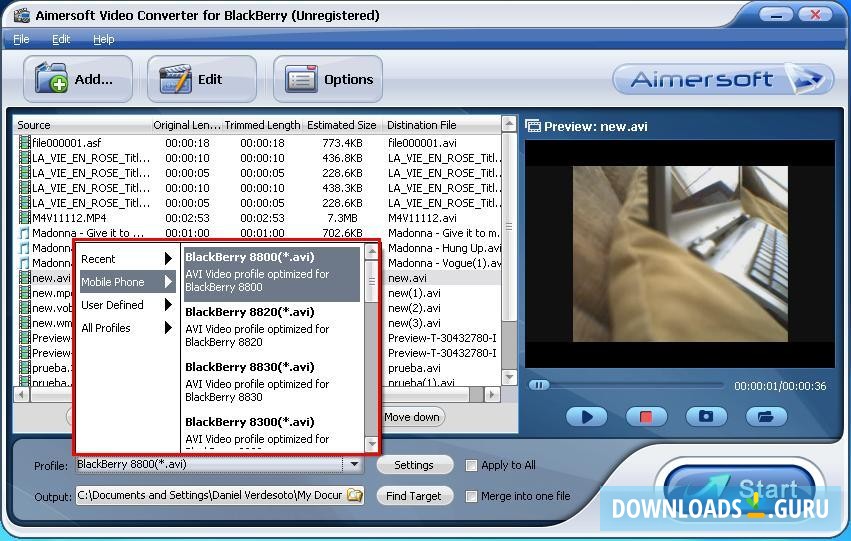Click music note icon of Give it to
851x541 pixels.
(24, 233)
